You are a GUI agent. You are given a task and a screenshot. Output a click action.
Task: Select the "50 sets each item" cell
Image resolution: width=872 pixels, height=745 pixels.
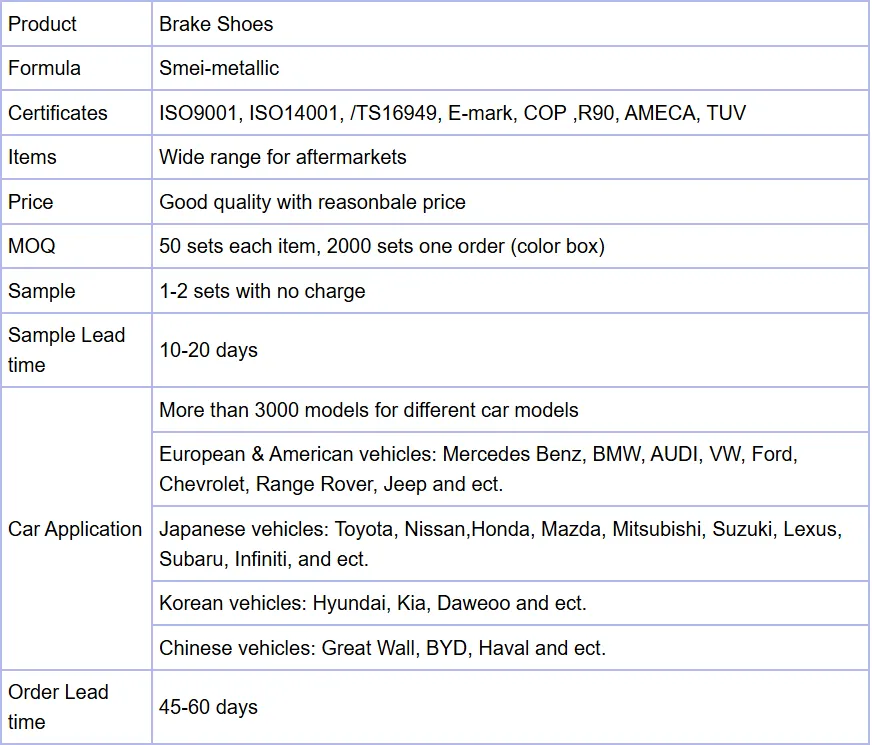click(x=382, y=246)
